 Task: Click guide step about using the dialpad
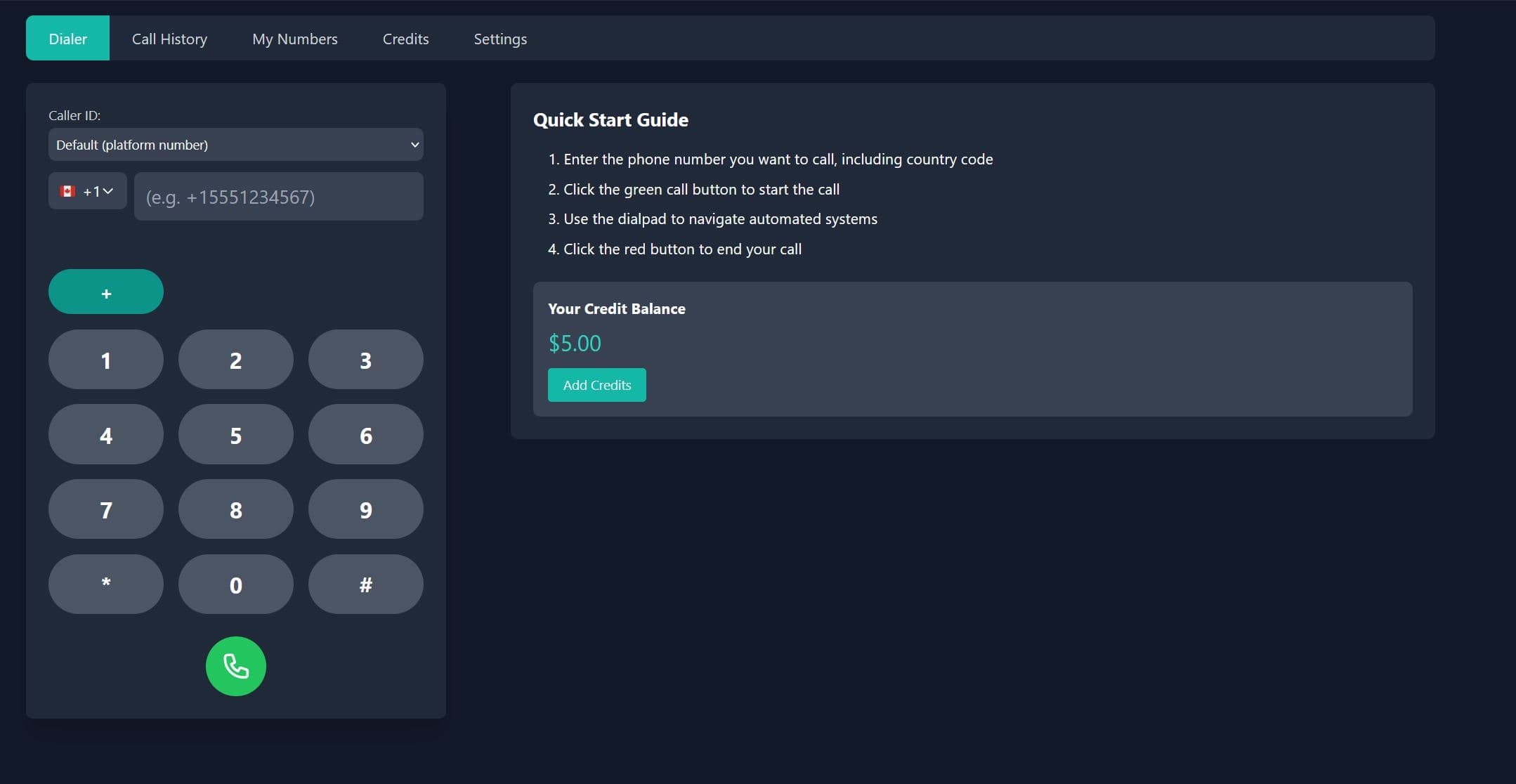(x=712, y=219)
